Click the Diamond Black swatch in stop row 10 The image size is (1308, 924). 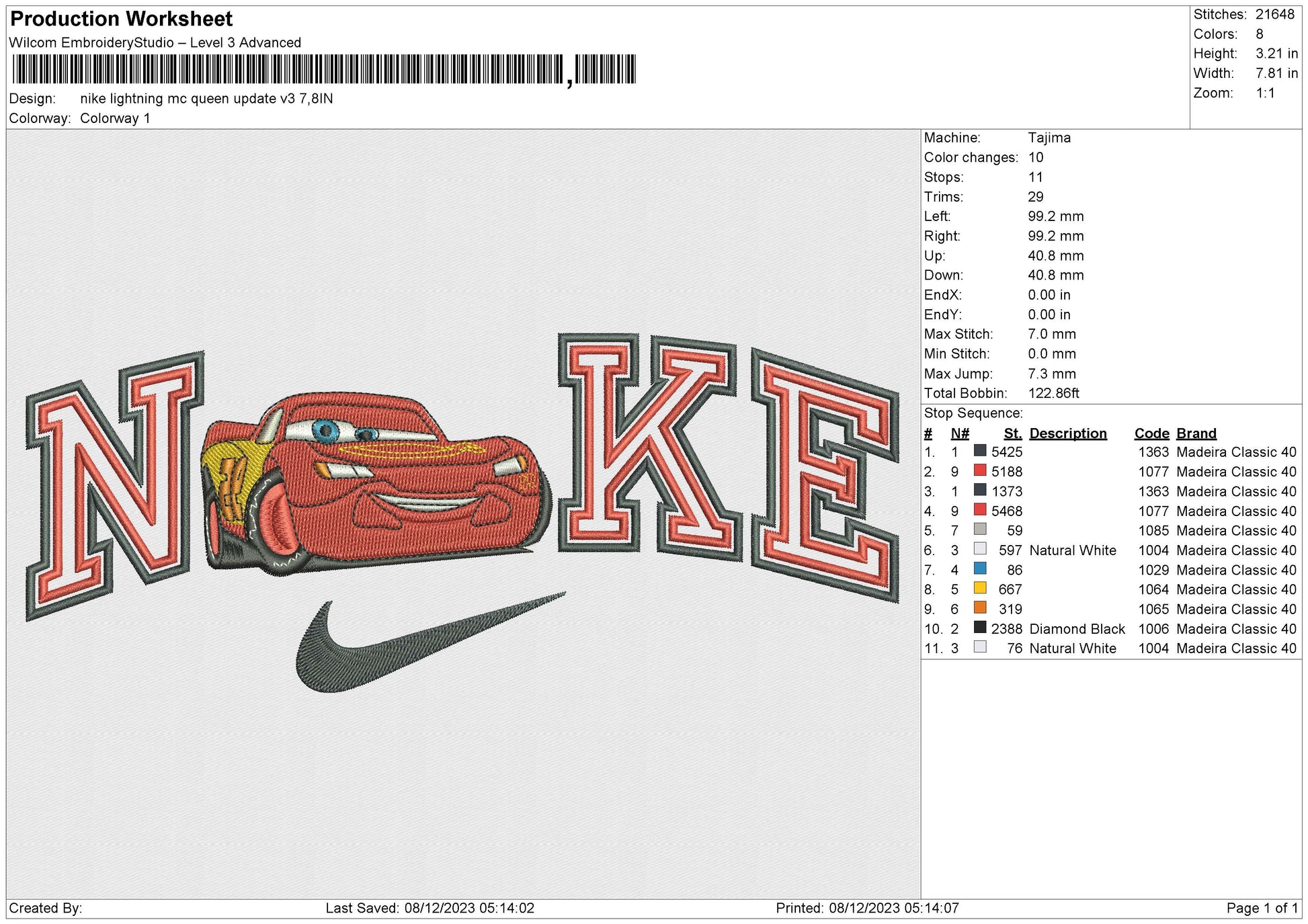980,628
